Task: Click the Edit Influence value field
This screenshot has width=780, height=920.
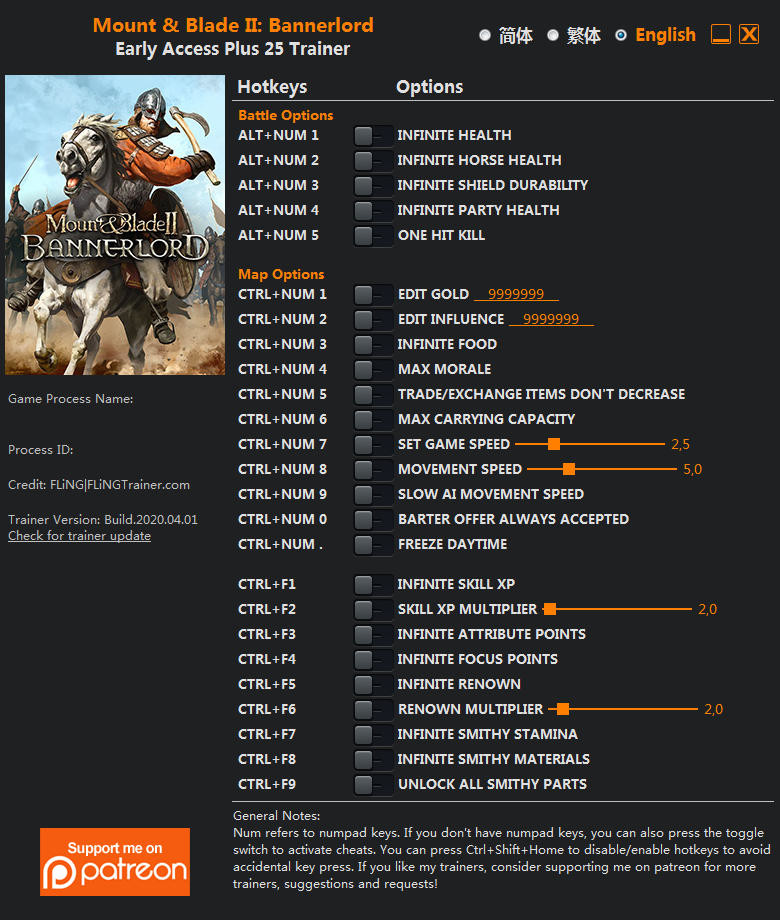Action: click(x=551, y=319)
